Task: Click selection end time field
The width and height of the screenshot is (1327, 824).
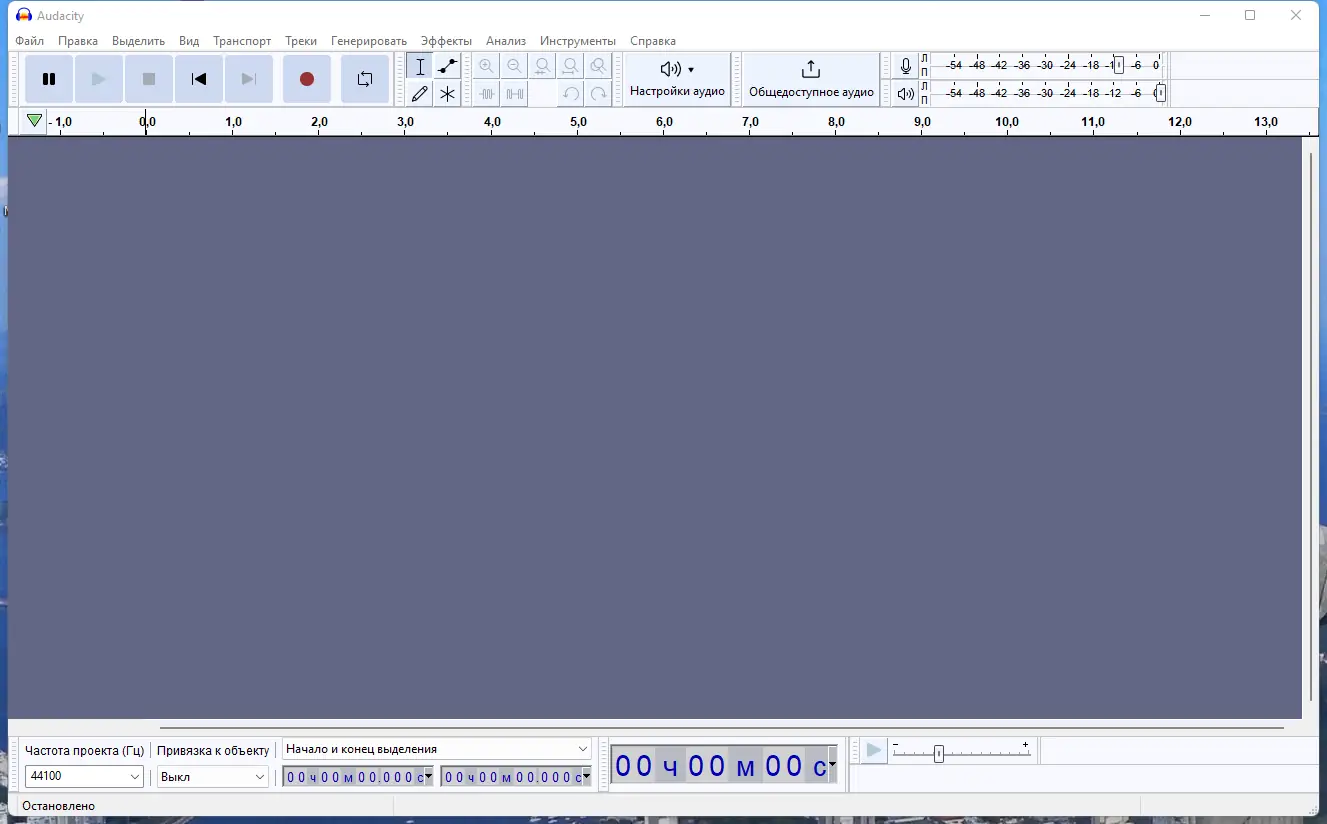Action: tap(511, 777)
